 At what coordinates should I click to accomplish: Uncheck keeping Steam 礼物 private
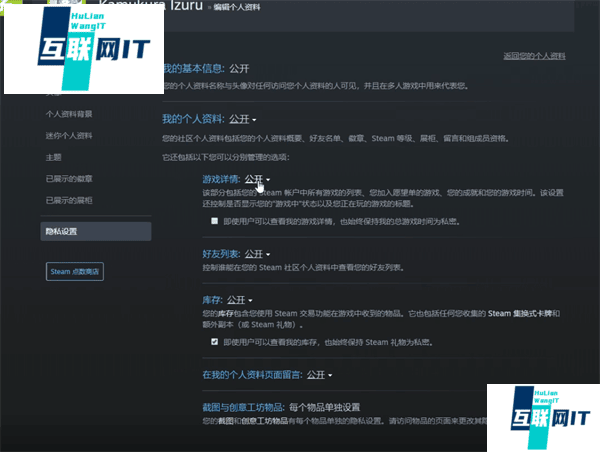click(x=214, y=341)
